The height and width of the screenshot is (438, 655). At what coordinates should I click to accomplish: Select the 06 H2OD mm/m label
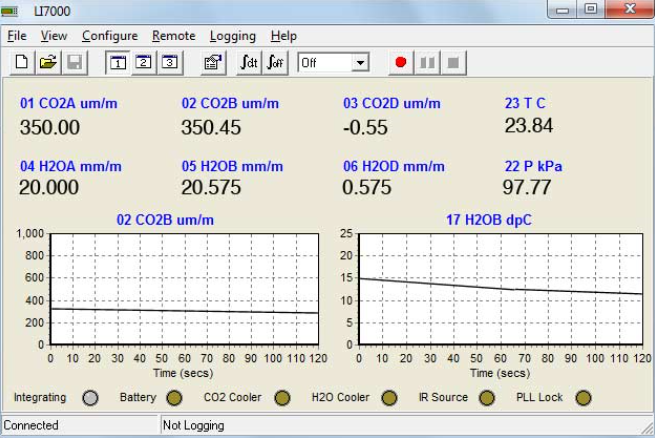pos(394,166)
